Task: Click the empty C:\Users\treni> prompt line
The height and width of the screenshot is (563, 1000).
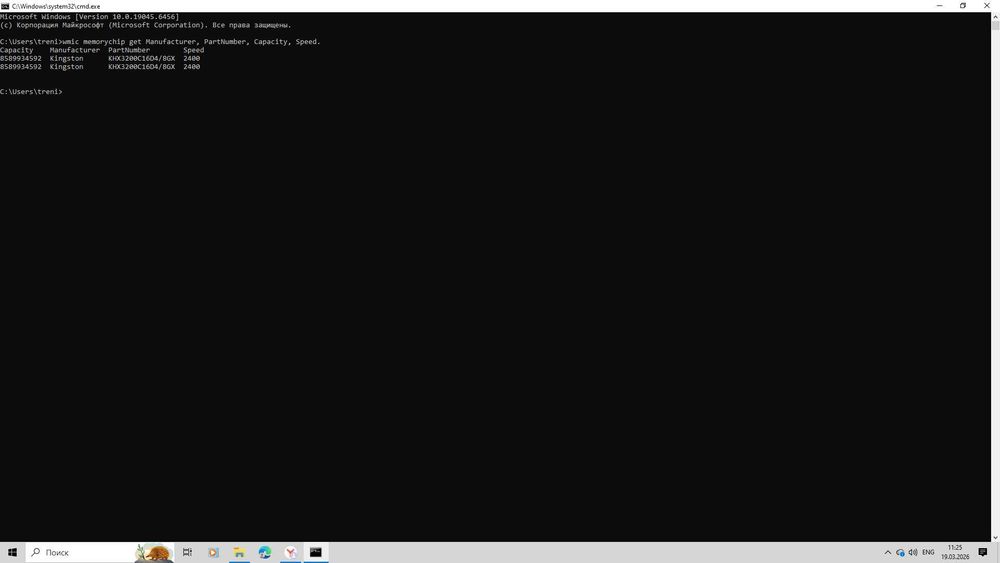Action: (x=31, y=91)
